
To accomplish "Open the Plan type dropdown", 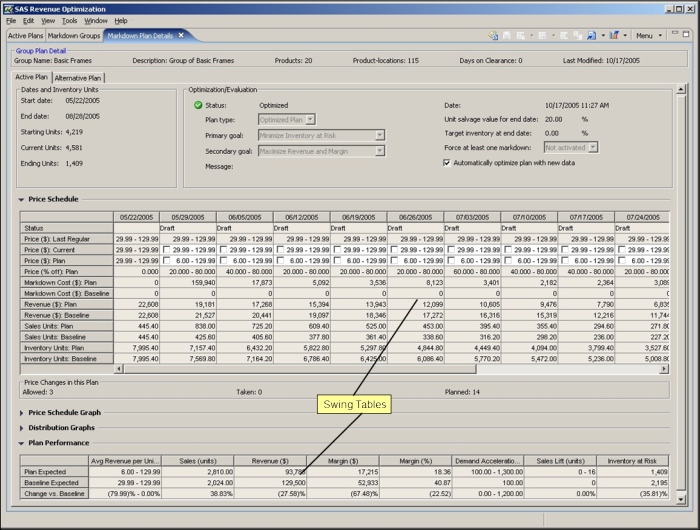I will pos(311,120).
